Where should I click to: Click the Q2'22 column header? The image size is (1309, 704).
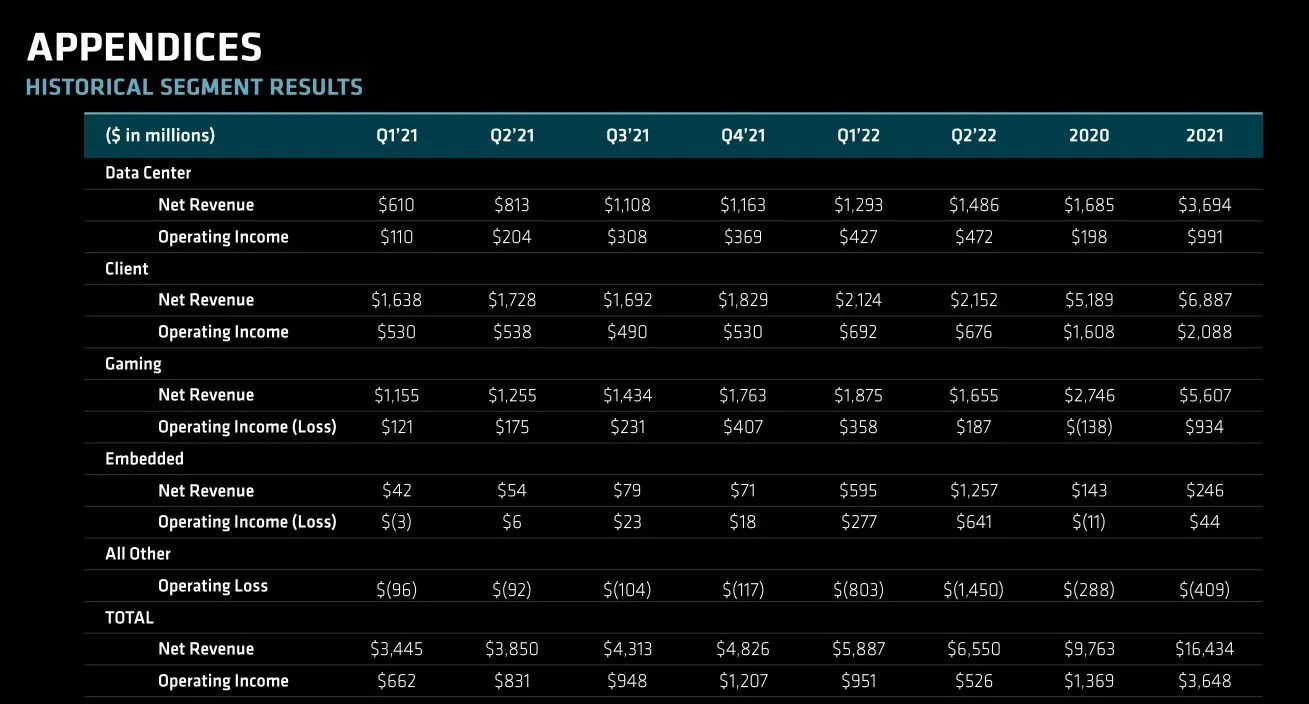(x=974, y=136)
